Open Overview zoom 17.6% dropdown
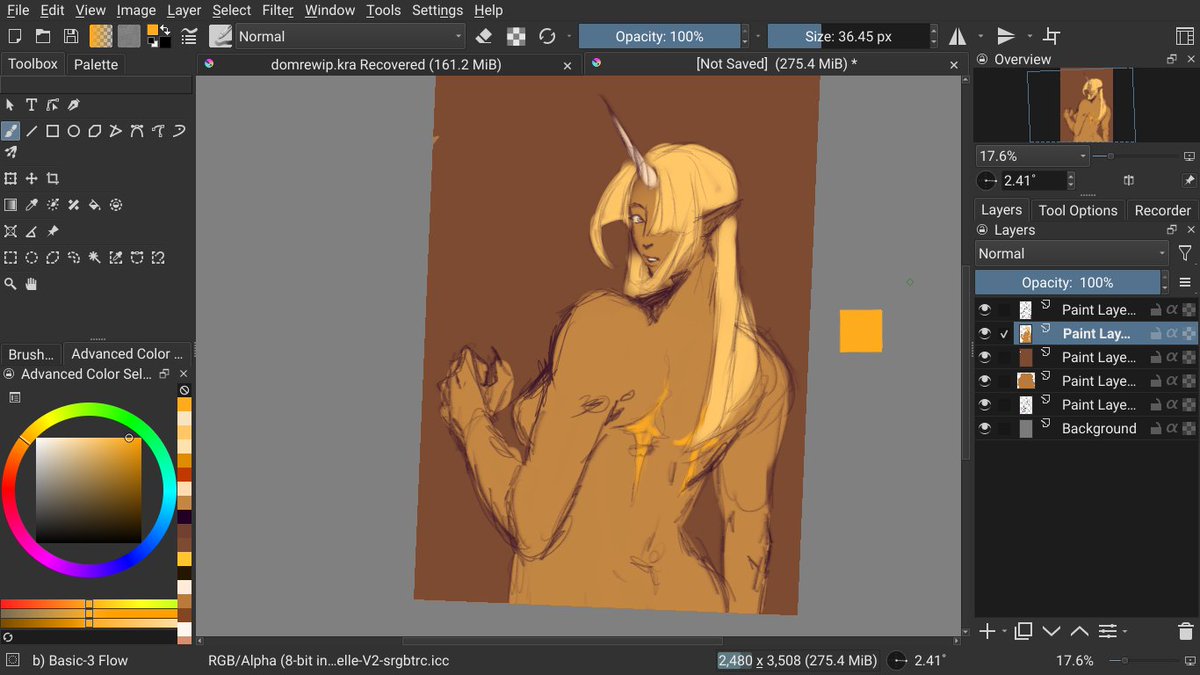The width and height of the screenshot is (1200, 675). (1033, 156)
